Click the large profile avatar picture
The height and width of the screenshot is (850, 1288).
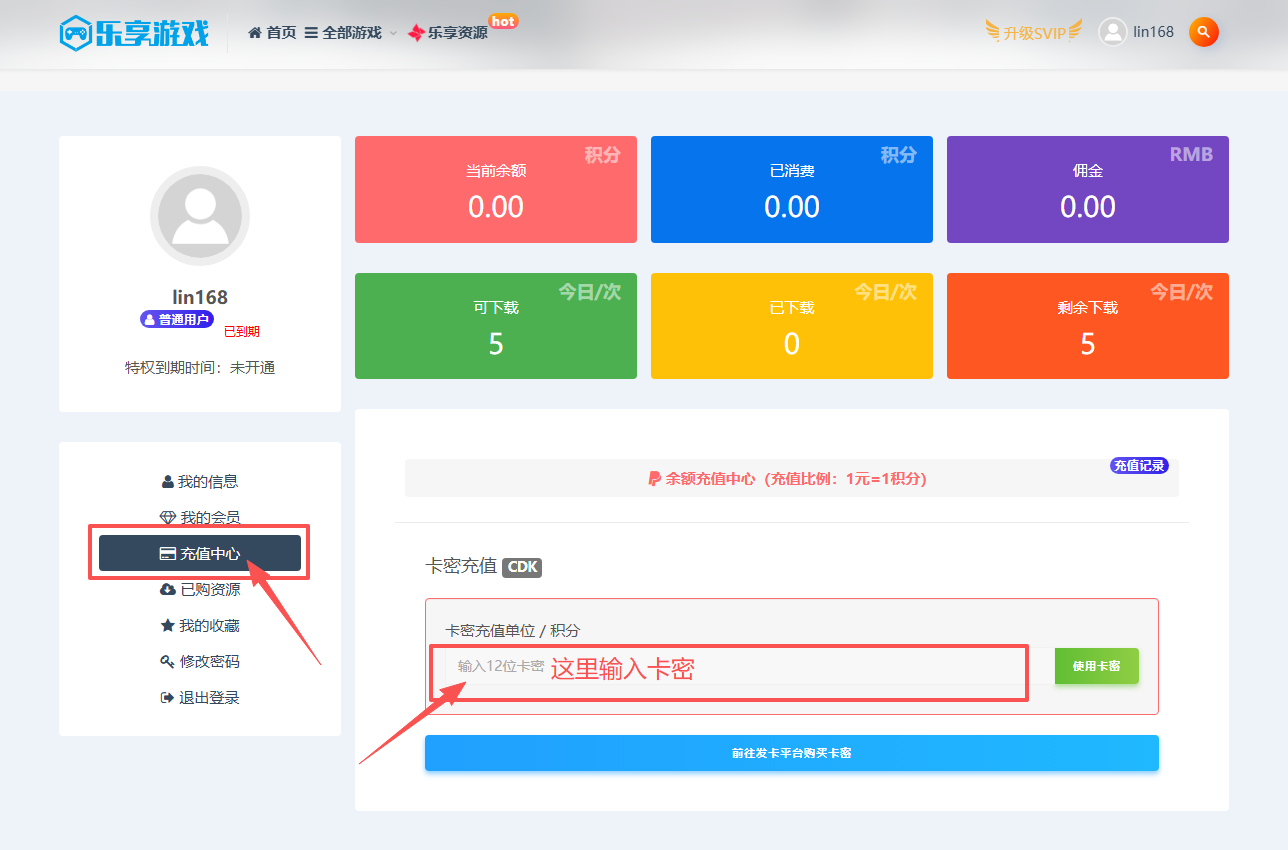click(200, 216)
